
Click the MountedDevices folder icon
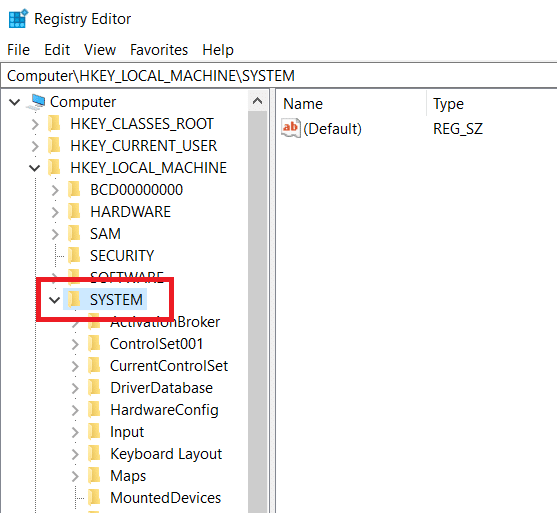point(94,498)
